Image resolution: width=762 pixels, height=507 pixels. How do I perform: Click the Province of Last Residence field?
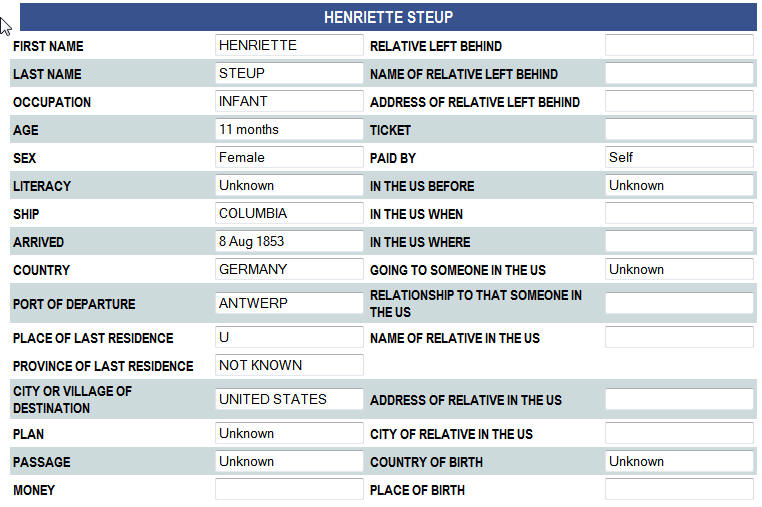click(x=289, y=366)
